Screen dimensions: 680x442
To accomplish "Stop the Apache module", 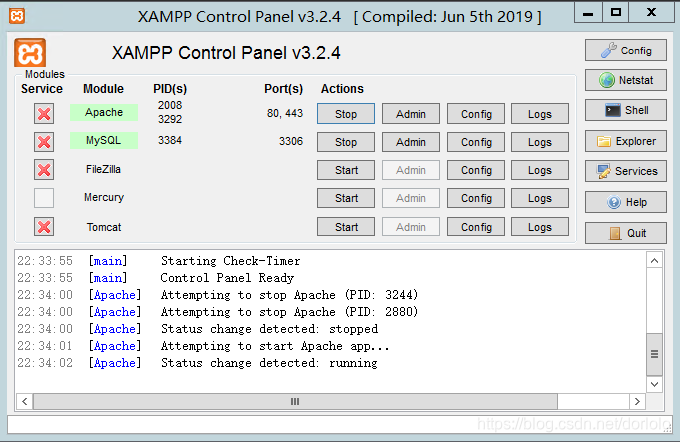I will (x=346, y=114).
